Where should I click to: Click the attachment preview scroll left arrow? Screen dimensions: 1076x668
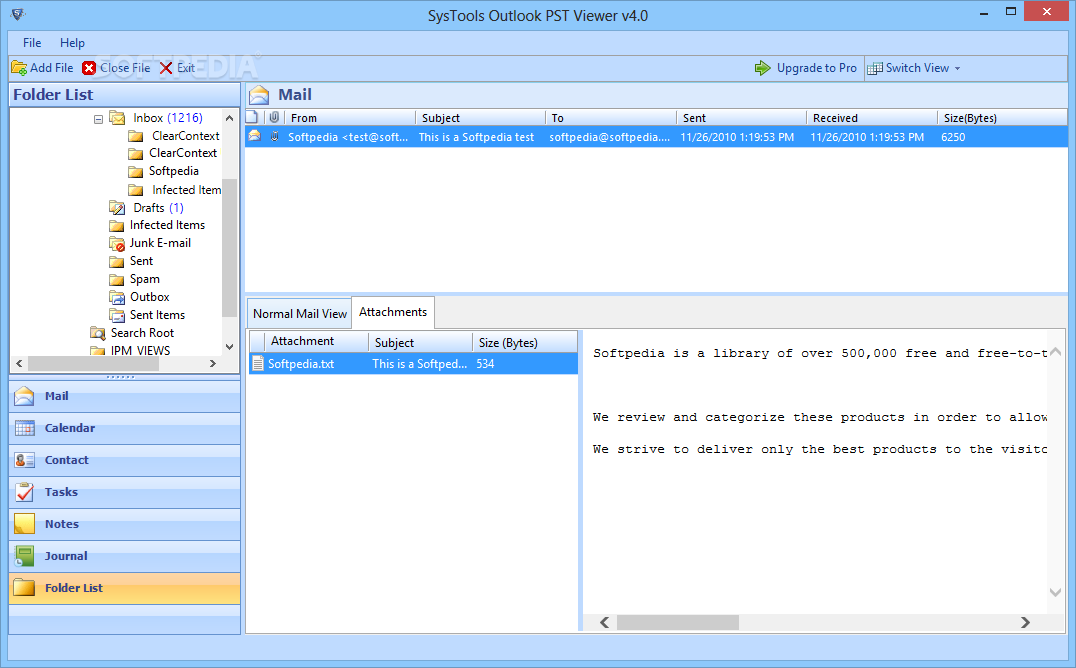605,623
